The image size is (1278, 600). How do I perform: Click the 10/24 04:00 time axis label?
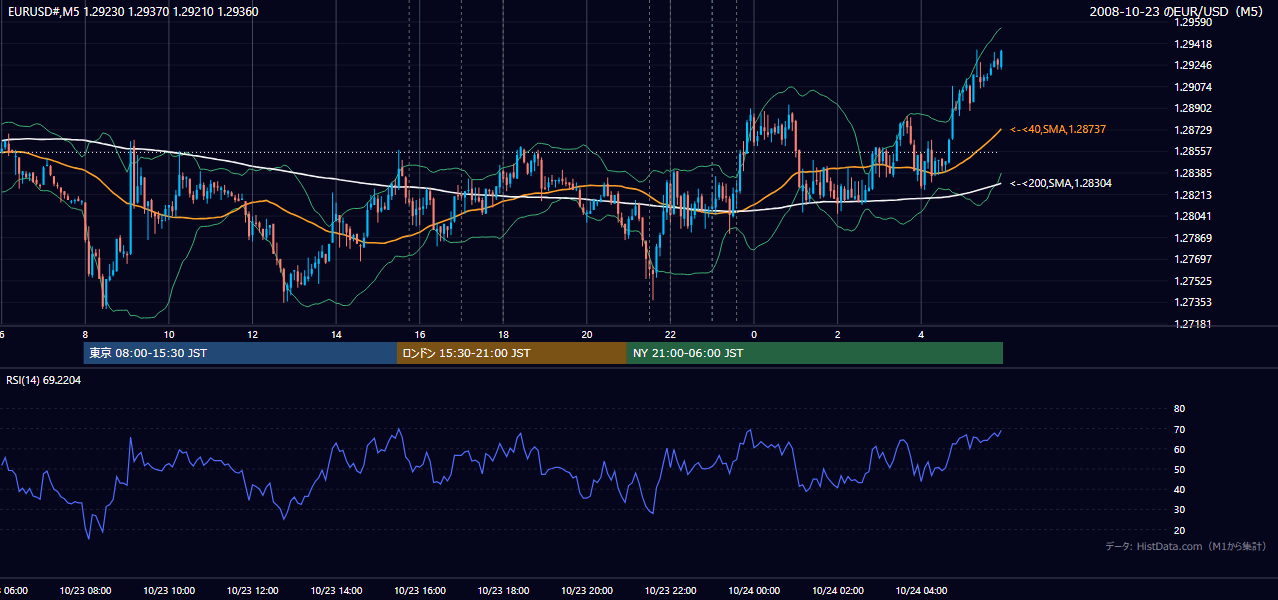coord(921,591)
